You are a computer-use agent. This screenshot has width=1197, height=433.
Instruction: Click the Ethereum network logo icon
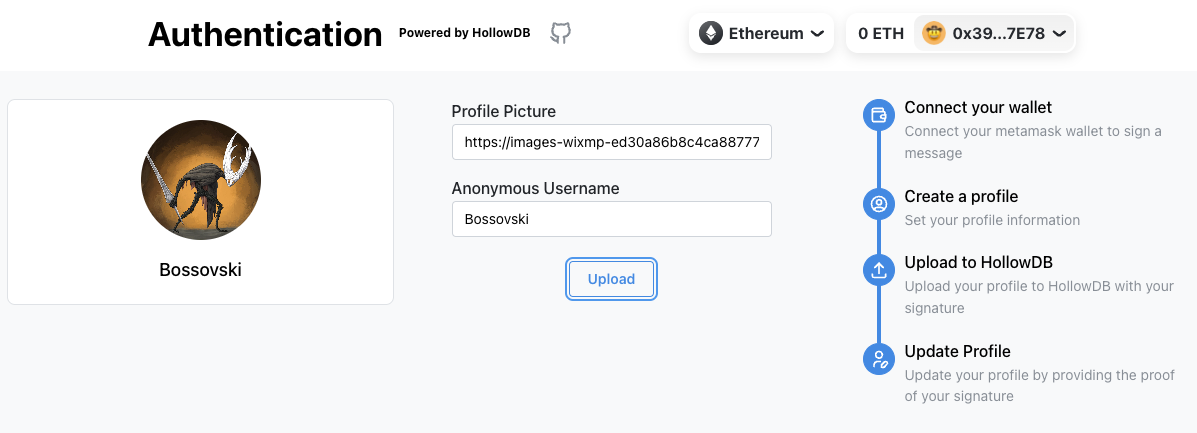pos(710,33)
